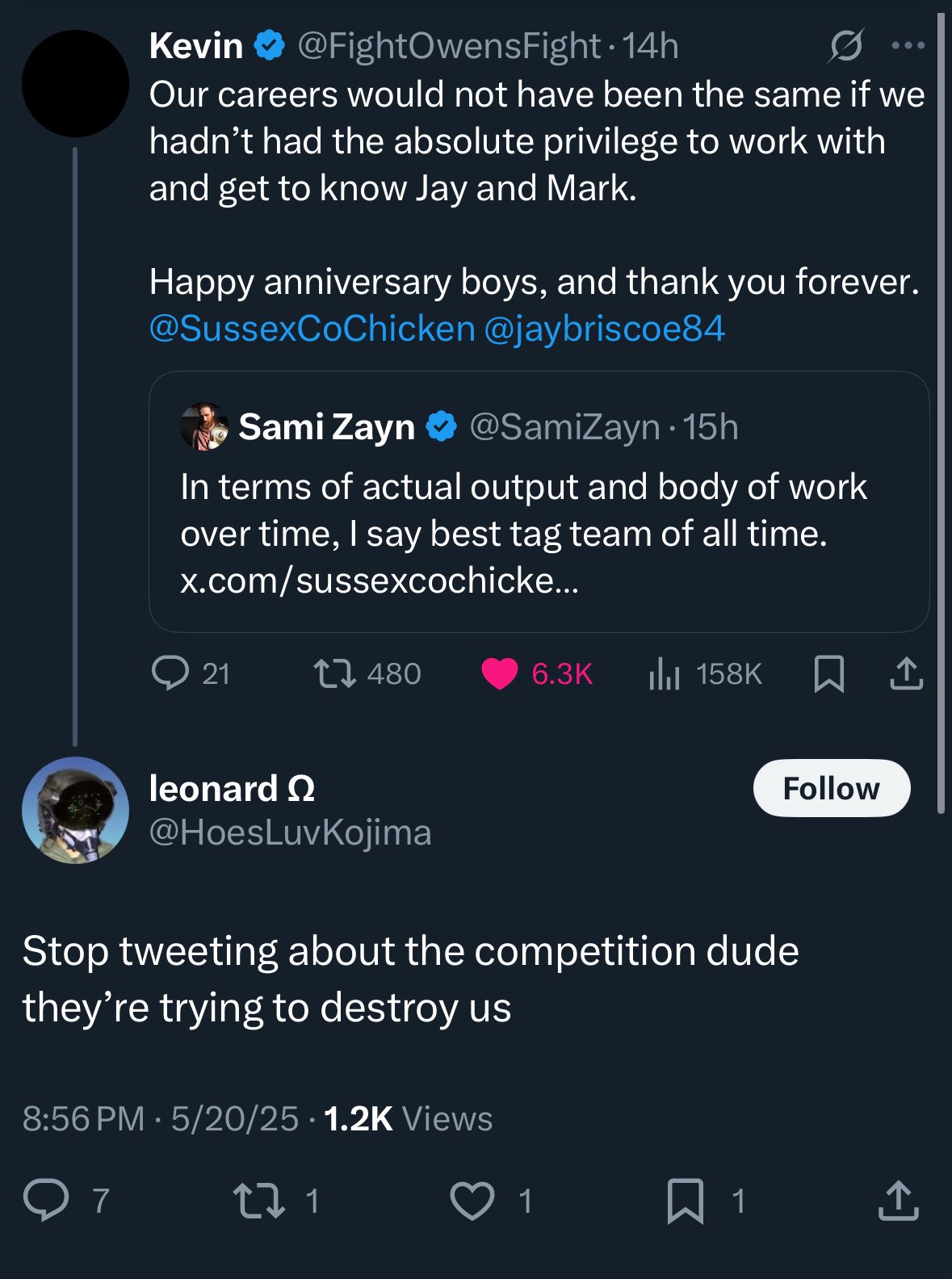952x1279 pixels.
Task: Bookmark Kevin's tweet
Action: tap(828, 673)
